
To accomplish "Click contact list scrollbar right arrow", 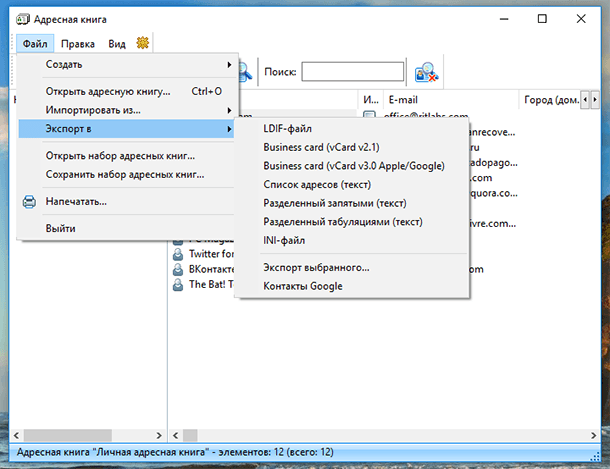I will point(594,435).
